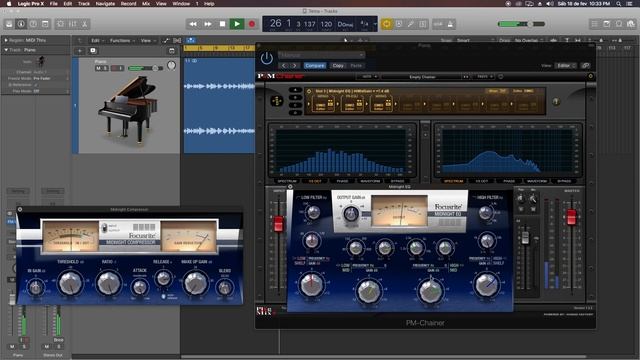
Task: Open the Smart Controls button
Action: tap(60, 24)
